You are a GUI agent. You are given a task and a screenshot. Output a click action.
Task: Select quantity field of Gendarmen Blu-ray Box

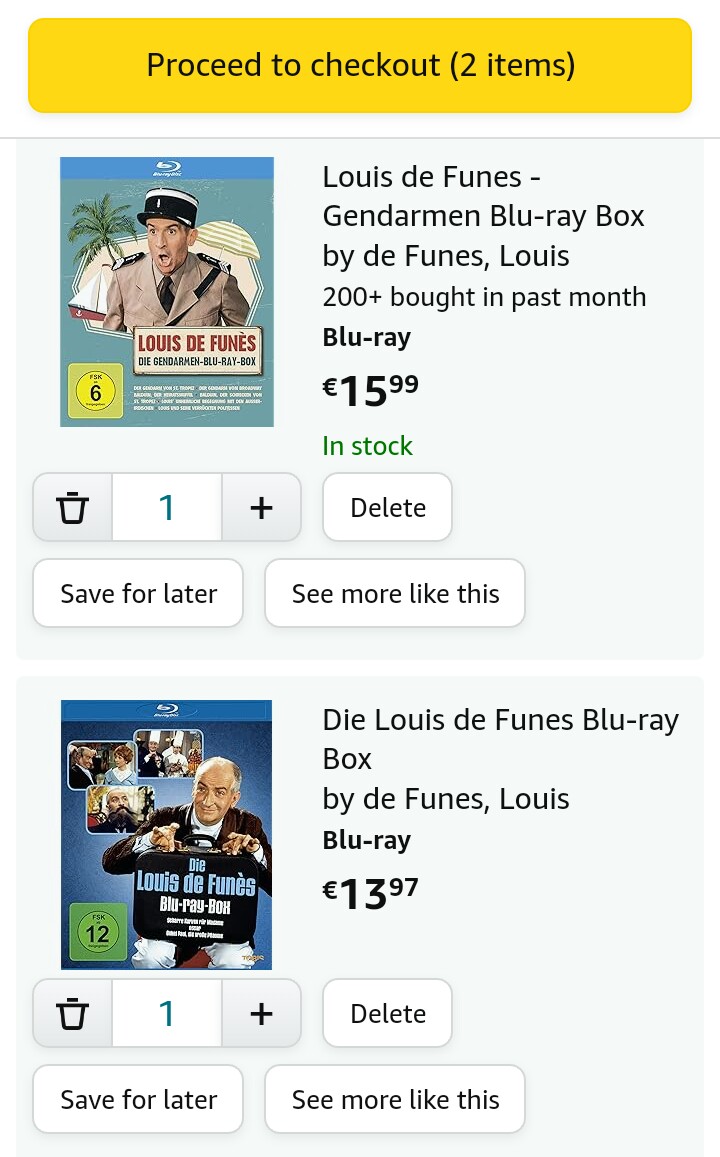(167, 508)
